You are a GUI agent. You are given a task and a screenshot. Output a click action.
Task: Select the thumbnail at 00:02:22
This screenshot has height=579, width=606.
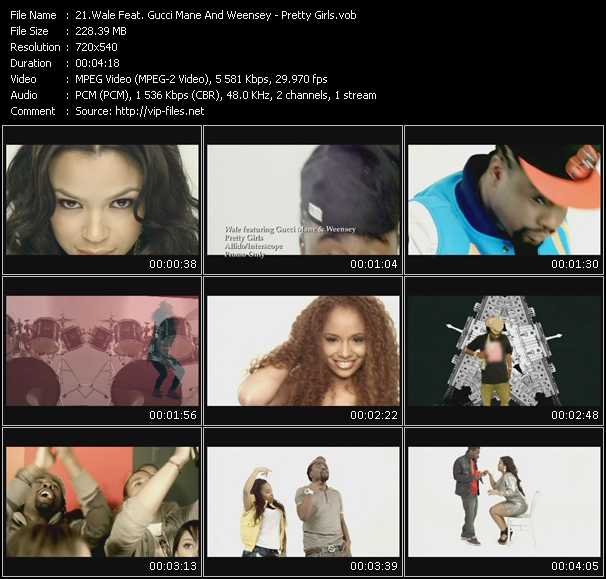pos(303,351)
